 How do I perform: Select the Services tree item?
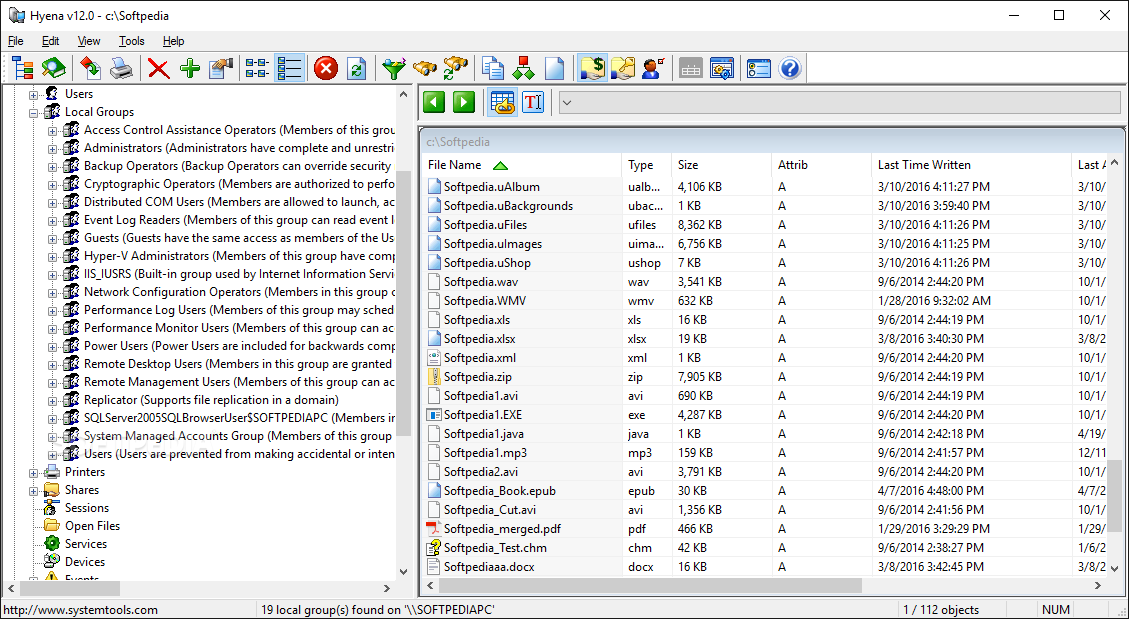pyautogui.click(x=86, y=543)
